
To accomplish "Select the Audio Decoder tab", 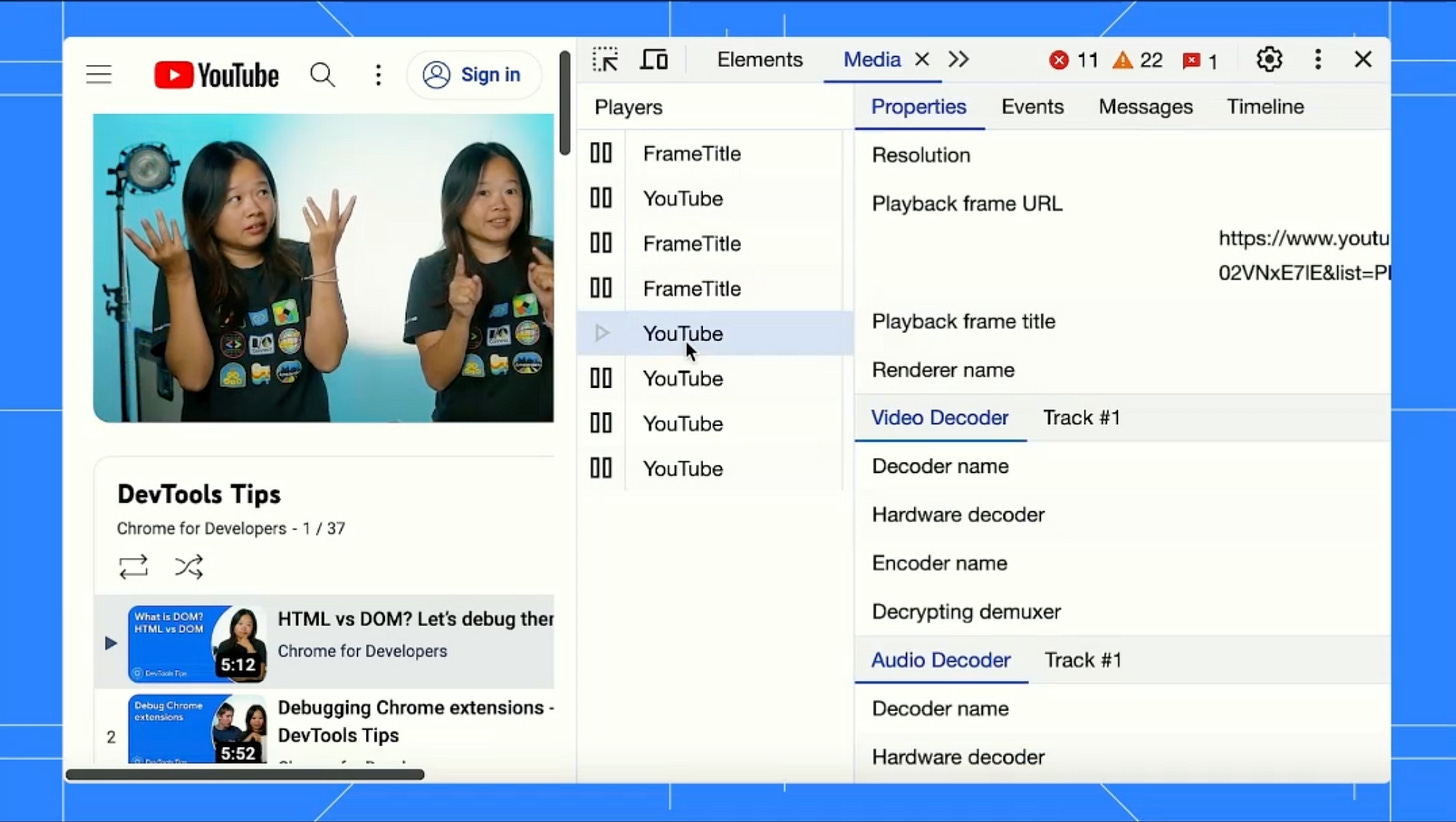I will point(941,660).
